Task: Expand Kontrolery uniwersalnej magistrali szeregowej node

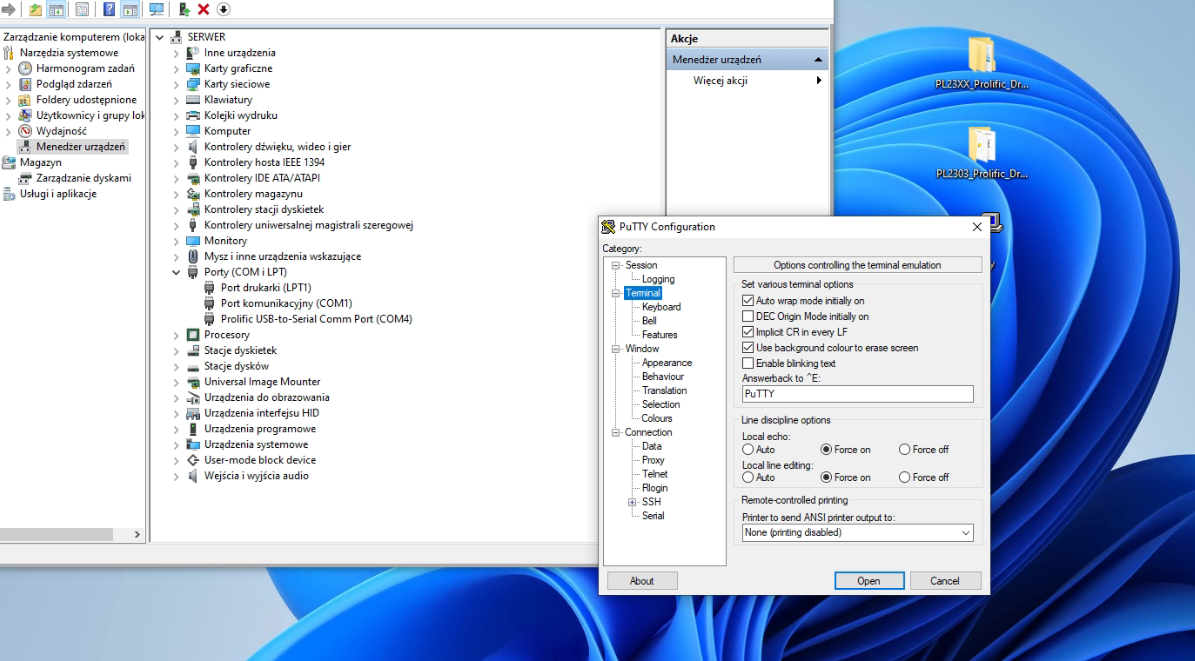Action: click(176, 226)
